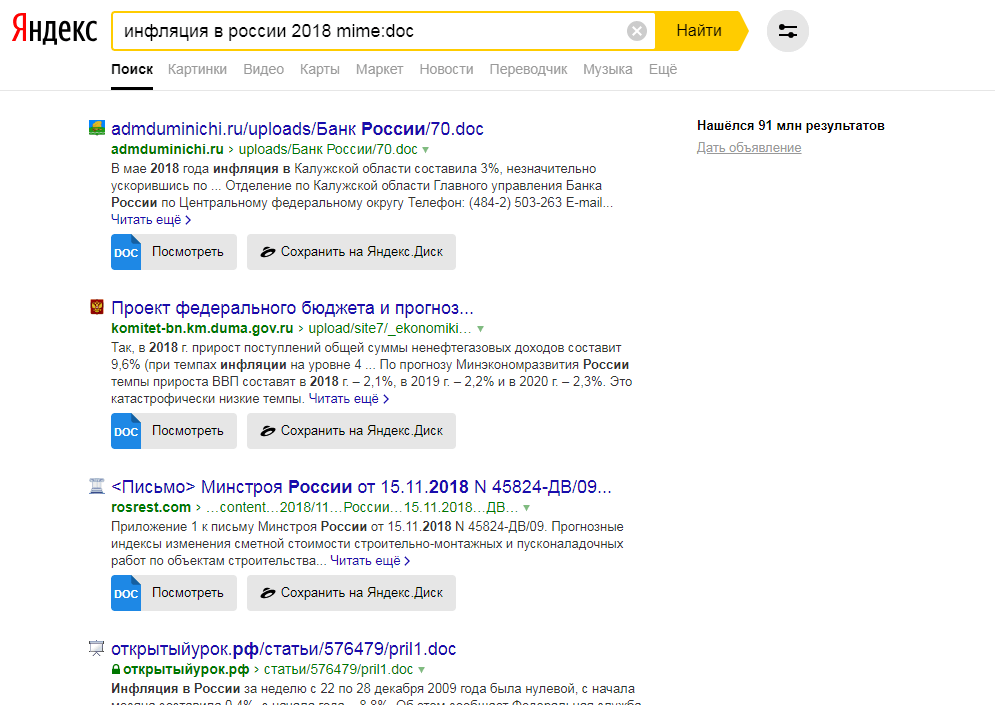Image resolution: width=995 pixels, height=705 pixels.
Task: Click the Яндекс.Диск icon in first save button
Action: point(268,252)
